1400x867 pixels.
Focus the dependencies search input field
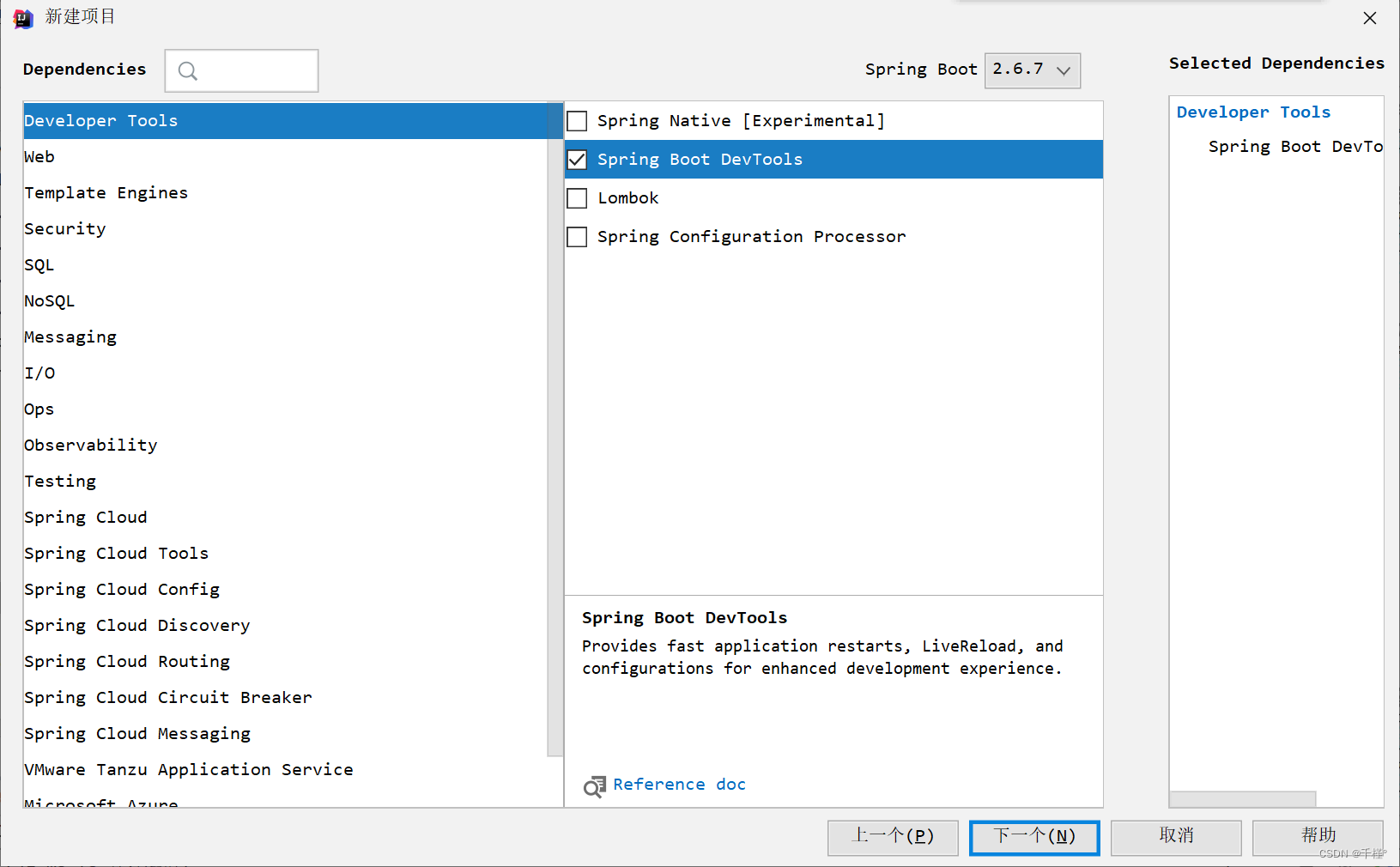click(241, 70)
